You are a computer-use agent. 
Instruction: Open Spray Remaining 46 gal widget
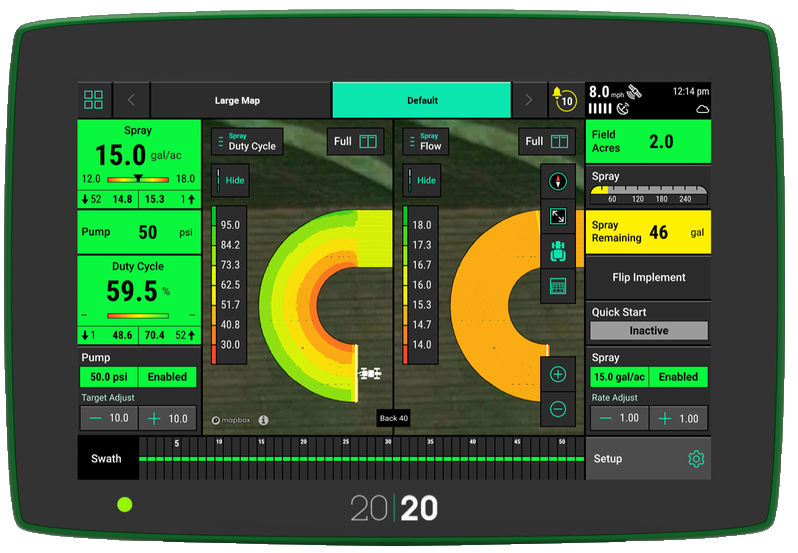click(648, 232)
